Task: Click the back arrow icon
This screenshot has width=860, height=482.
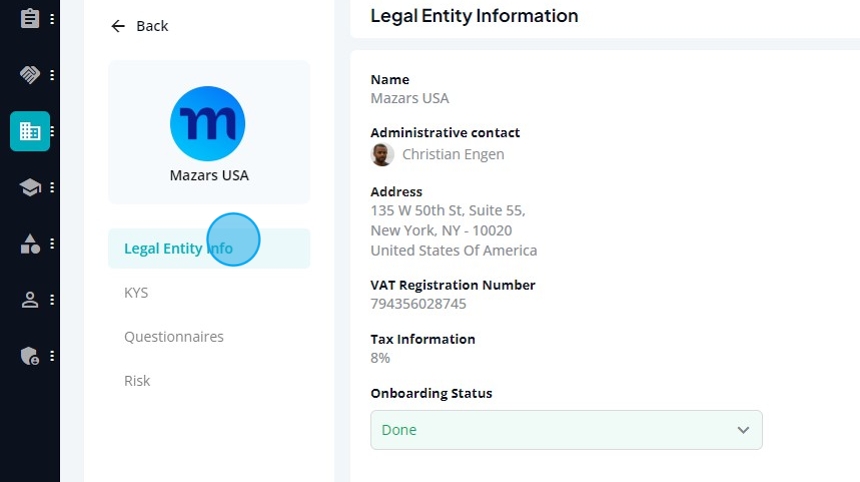Action: [x=118, y=26]
